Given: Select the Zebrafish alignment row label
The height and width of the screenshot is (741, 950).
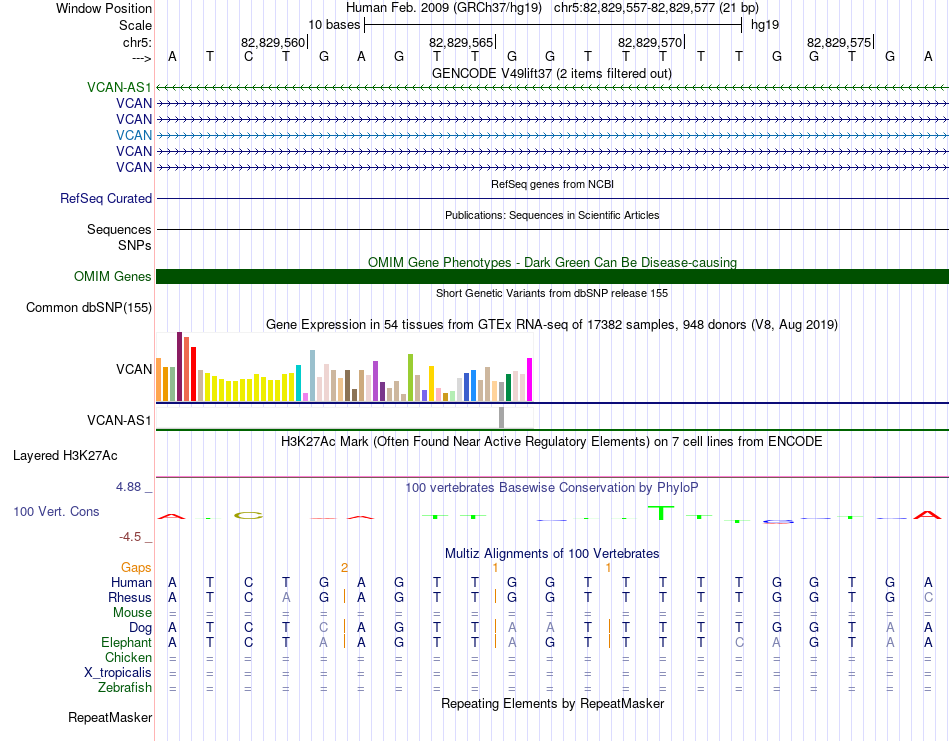Looking at the screenshot, I should 125,687.
